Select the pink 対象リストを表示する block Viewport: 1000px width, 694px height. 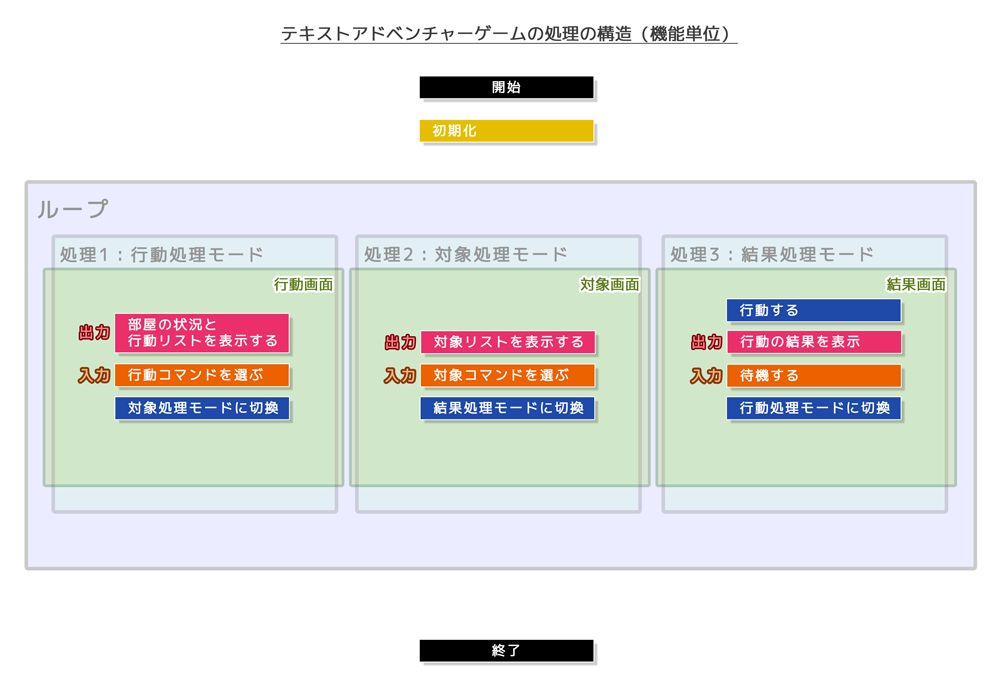pos(508,342)
